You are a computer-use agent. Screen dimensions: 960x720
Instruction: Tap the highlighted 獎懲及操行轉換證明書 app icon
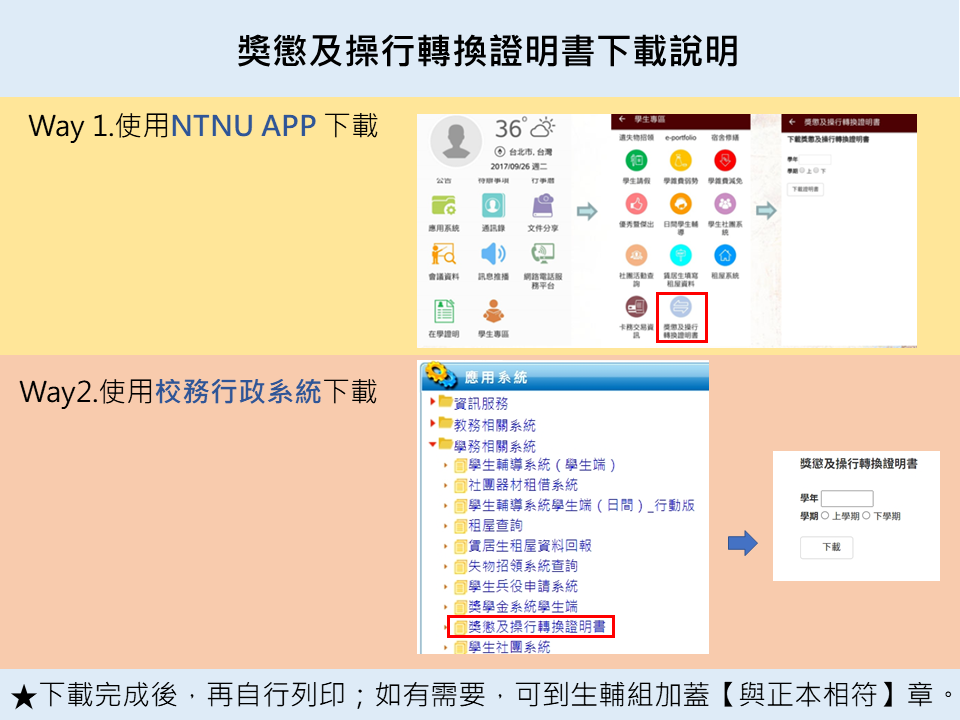(682, 308)
